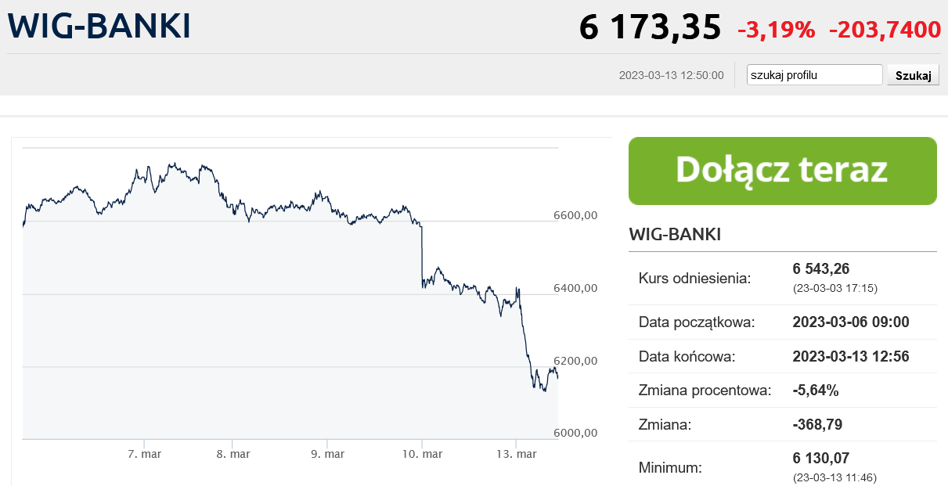
Task: Click the WIG-BANKI page title
Action: point(99,27)
